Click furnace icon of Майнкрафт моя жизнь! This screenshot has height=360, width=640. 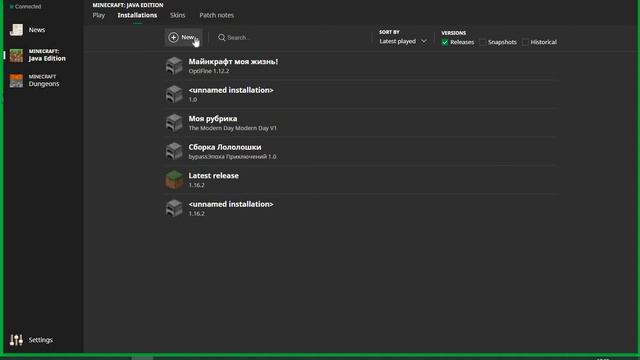pyautogui.click(x=174, y=66)
